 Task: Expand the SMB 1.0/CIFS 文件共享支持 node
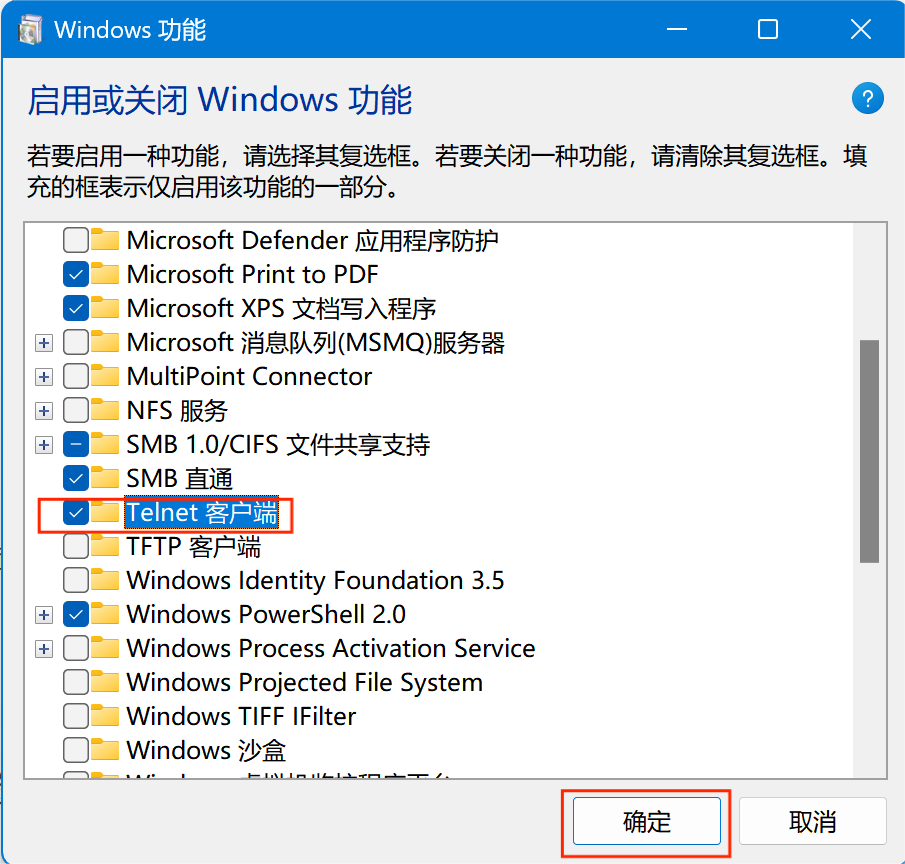(44, 445)
